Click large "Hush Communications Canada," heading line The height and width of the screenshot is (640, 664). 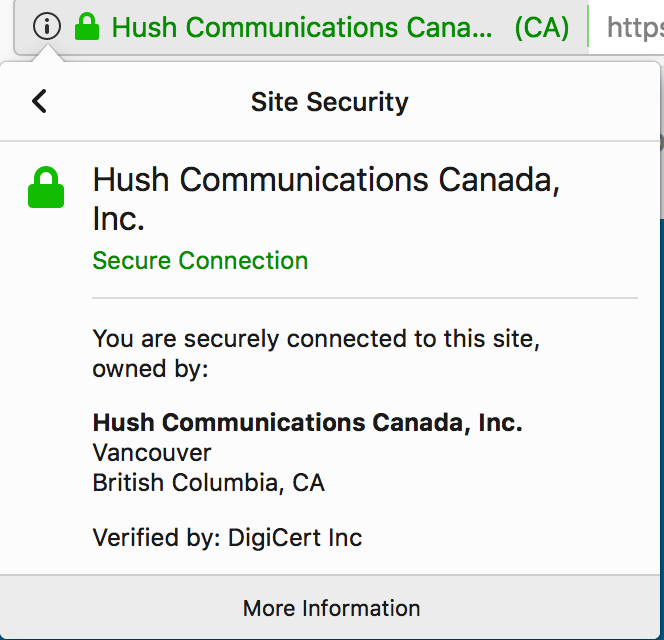[x=326, y=180]
